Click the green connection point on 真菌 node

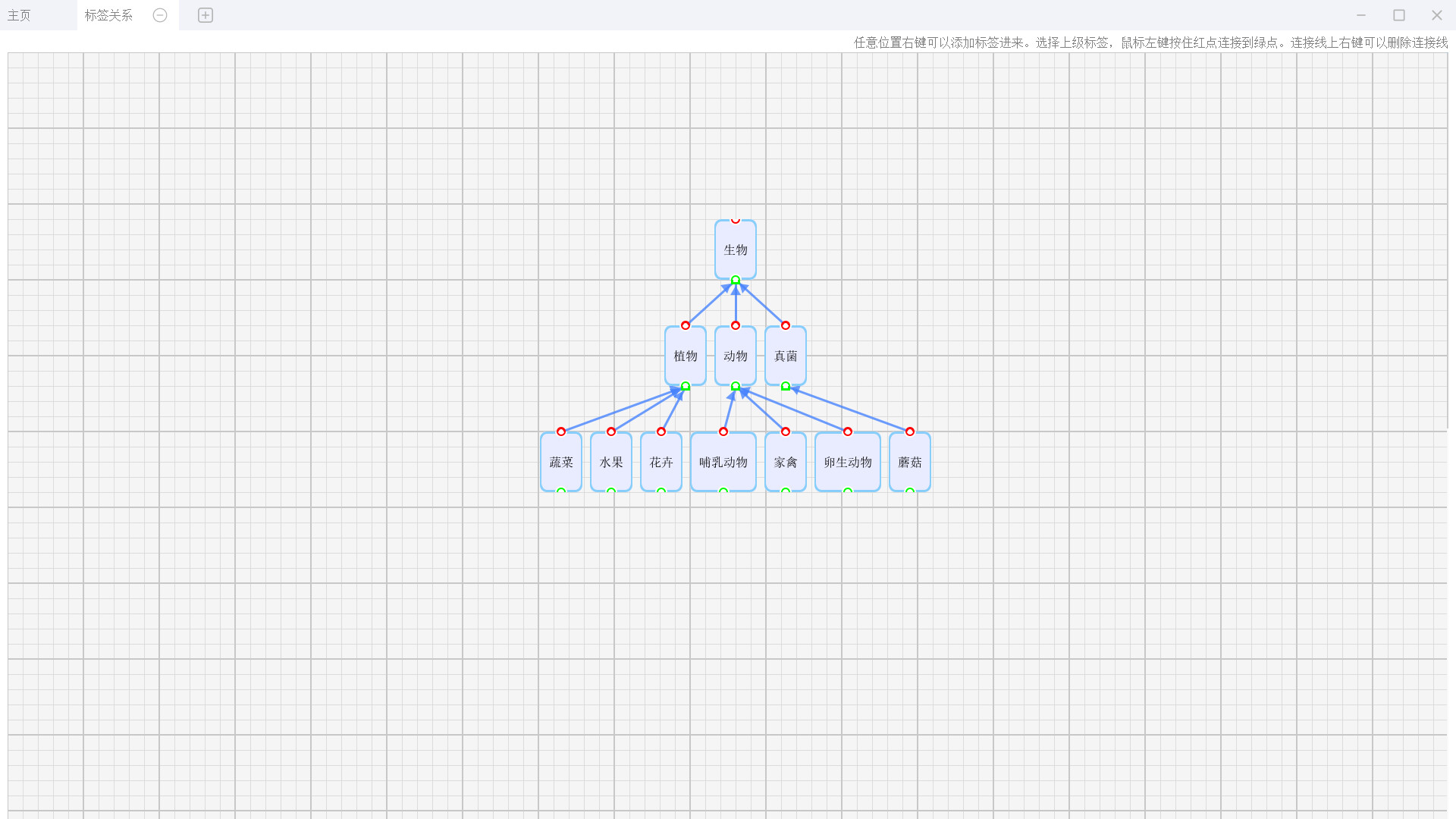[x=786, y=386]
